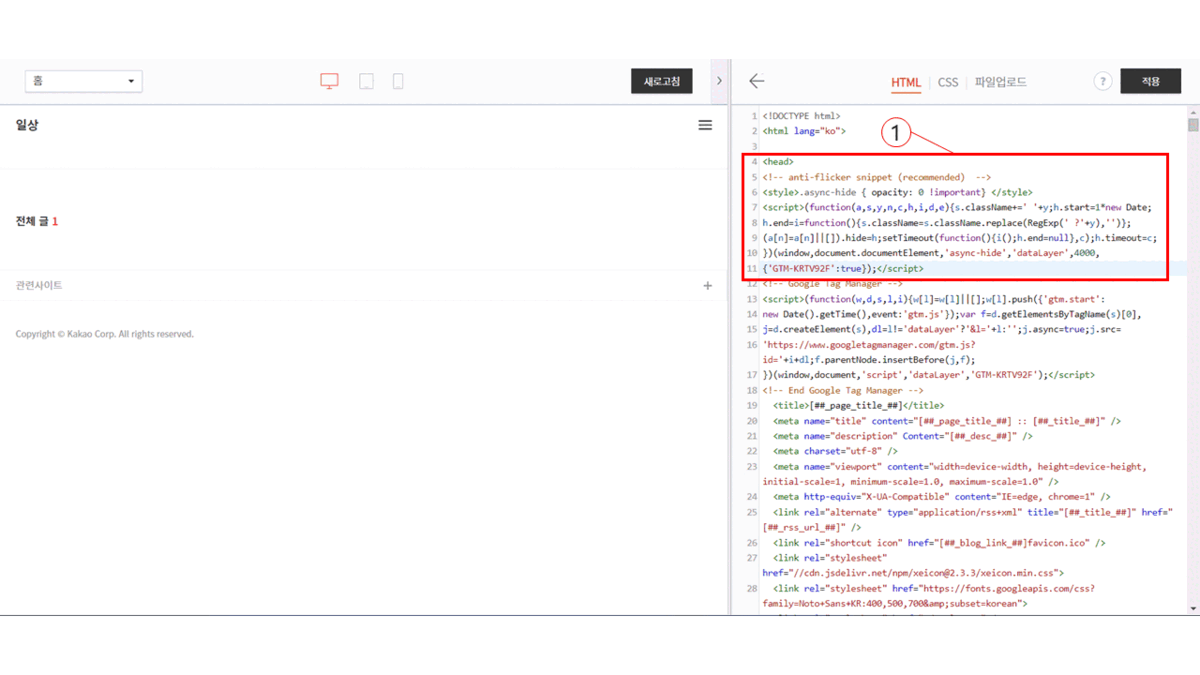Select the tablet preview icon
The image size is (1200, 675).
366,81
